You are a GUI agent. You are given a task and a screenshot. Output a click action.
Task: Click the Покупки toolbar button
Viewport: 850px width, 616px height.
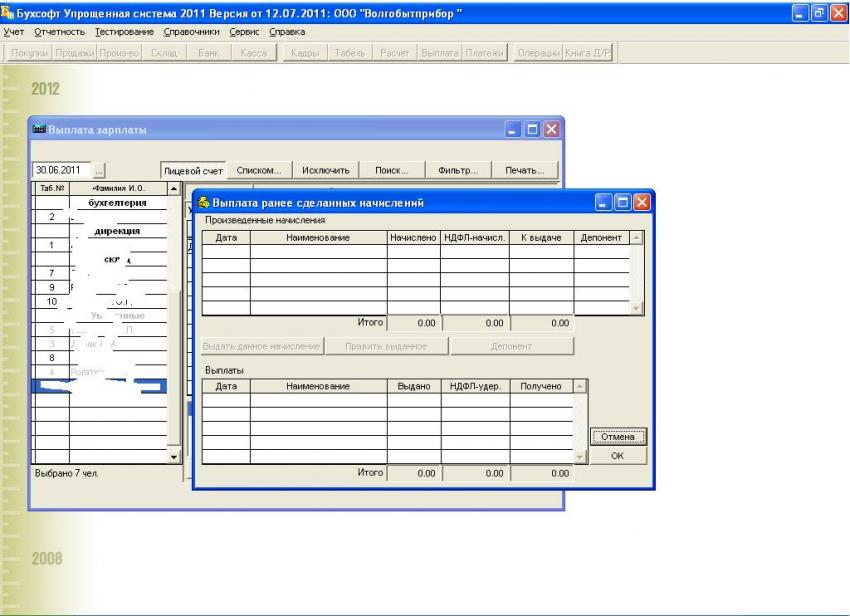click(28, 51)
